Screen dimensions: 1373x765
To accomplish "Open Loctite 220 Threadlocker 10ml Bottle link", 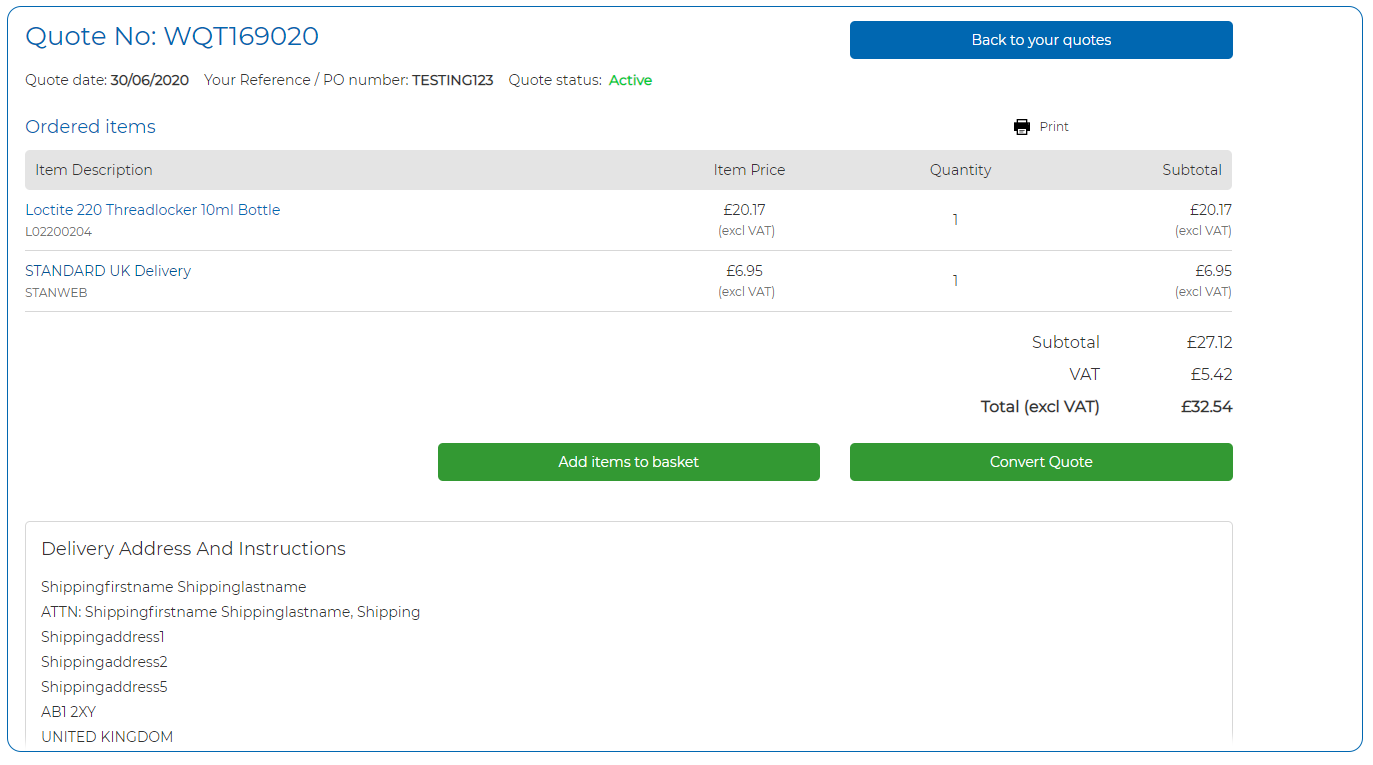I will coord(153,210).
